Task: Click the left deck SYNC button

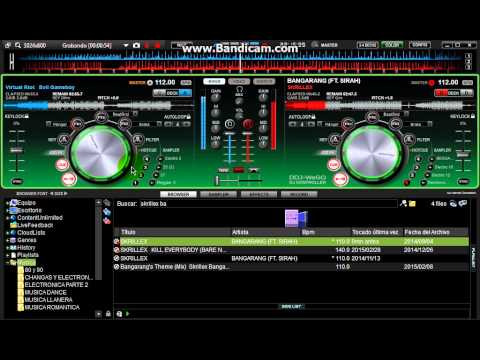Action: [17, 181]
